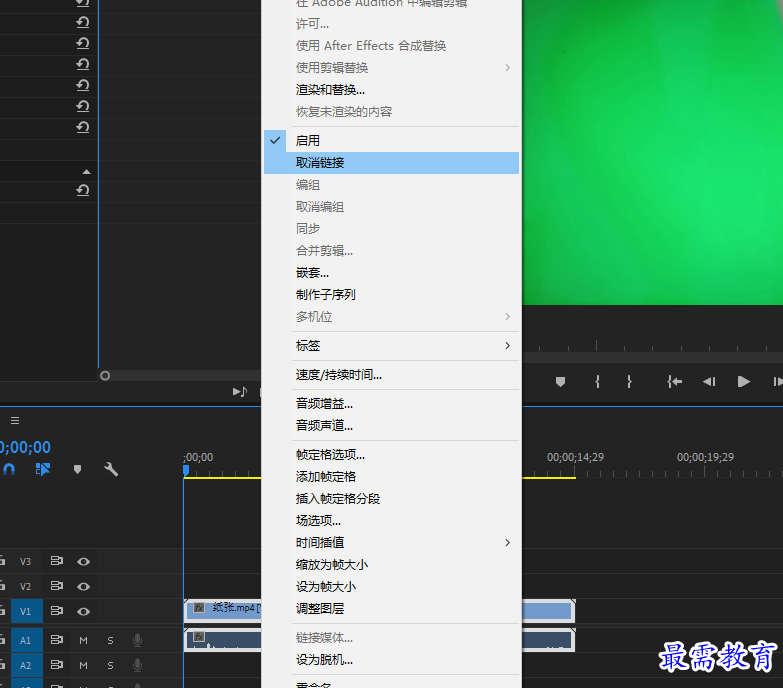Image resolution: width=783 pixels, height=688 pixels.
Task: Toggle target track A2
Action: 26,665
